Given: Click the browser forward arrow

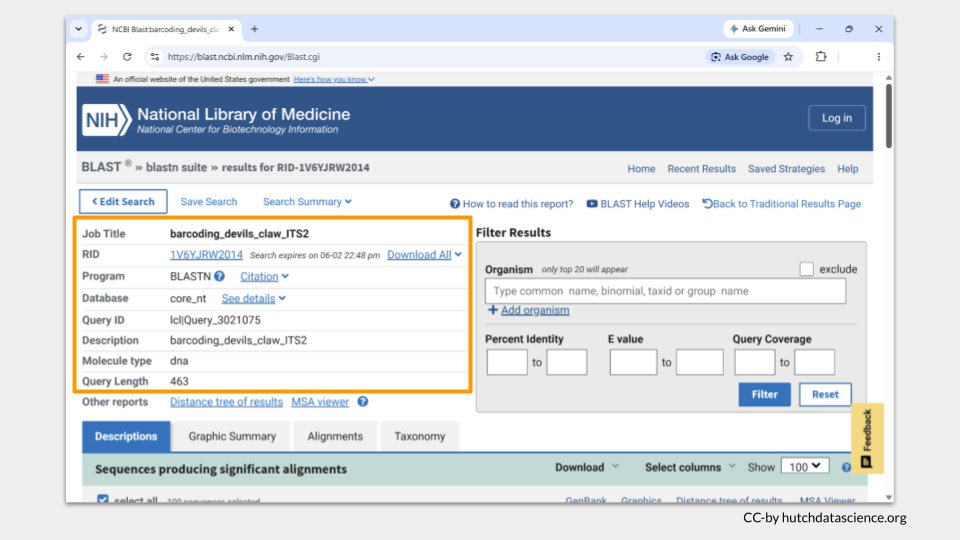Looking at the screenshot, I should point(103,57).
